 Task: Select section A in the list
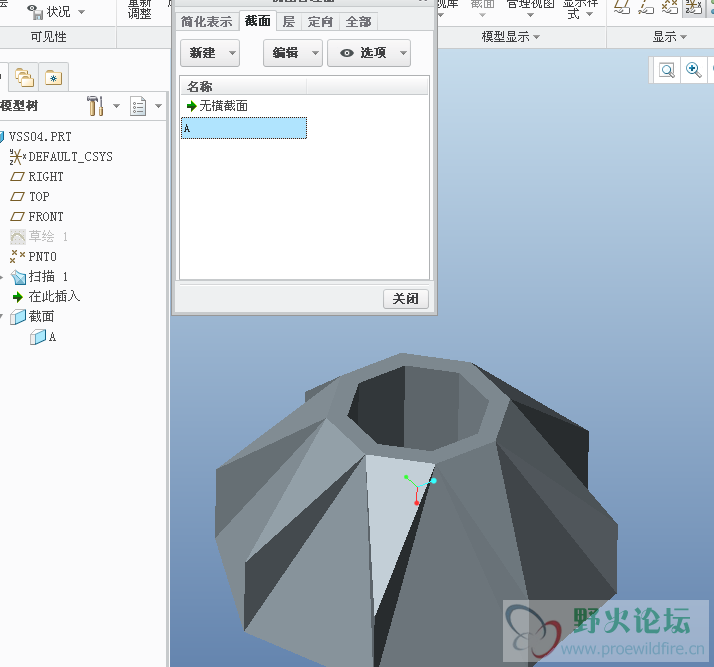pos(244,128)
